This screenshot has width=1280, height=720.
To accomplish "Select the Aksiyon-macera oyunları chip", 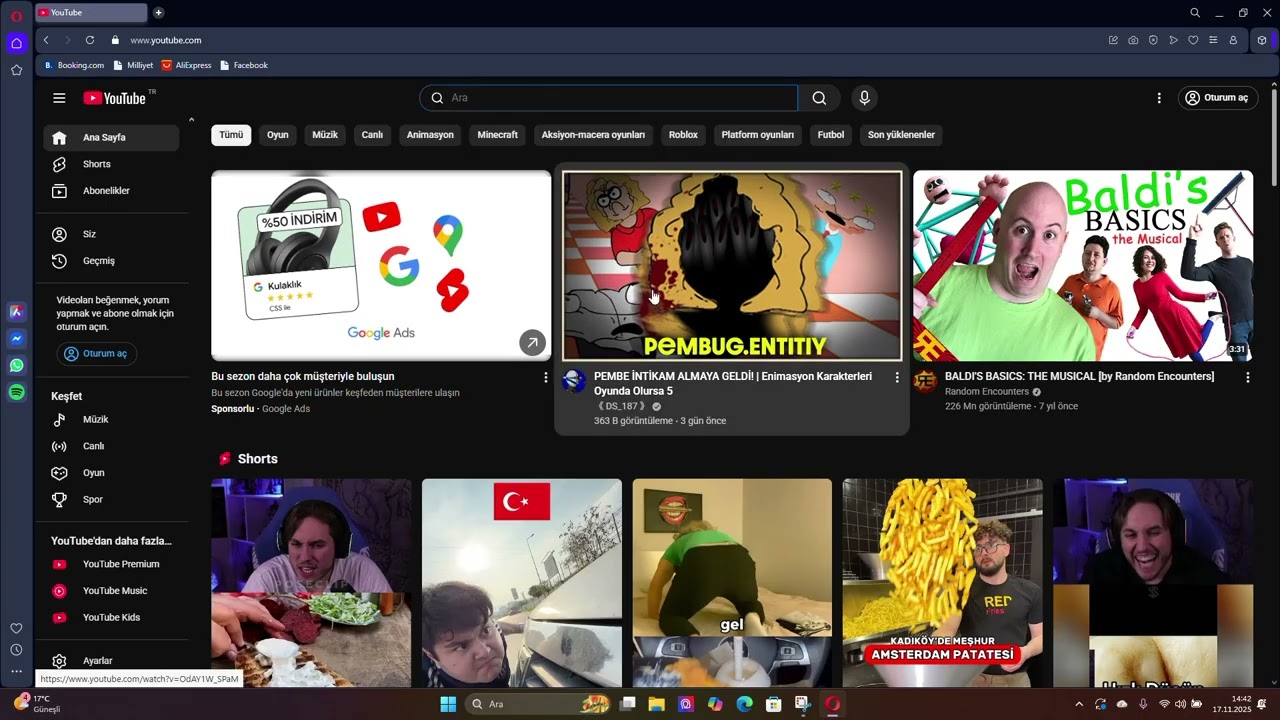I will click(593, 135).
